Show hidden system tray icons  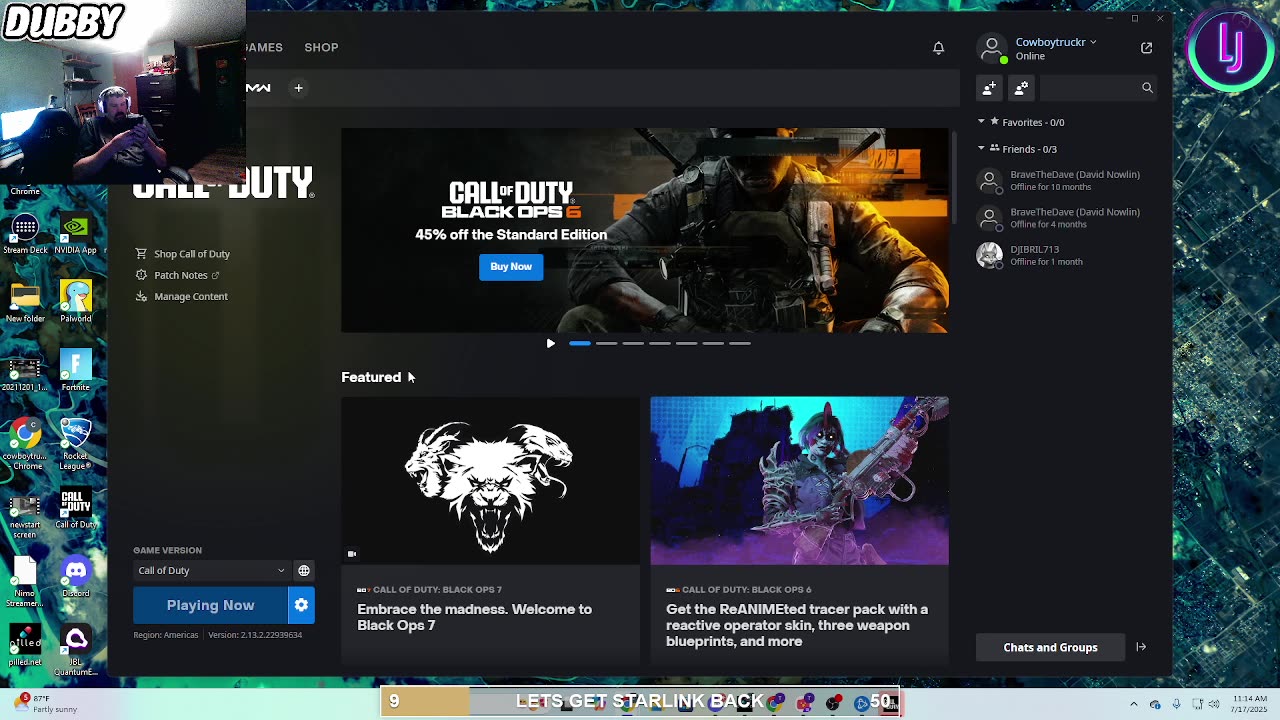pyautogui.click(x=1133, y=704)
